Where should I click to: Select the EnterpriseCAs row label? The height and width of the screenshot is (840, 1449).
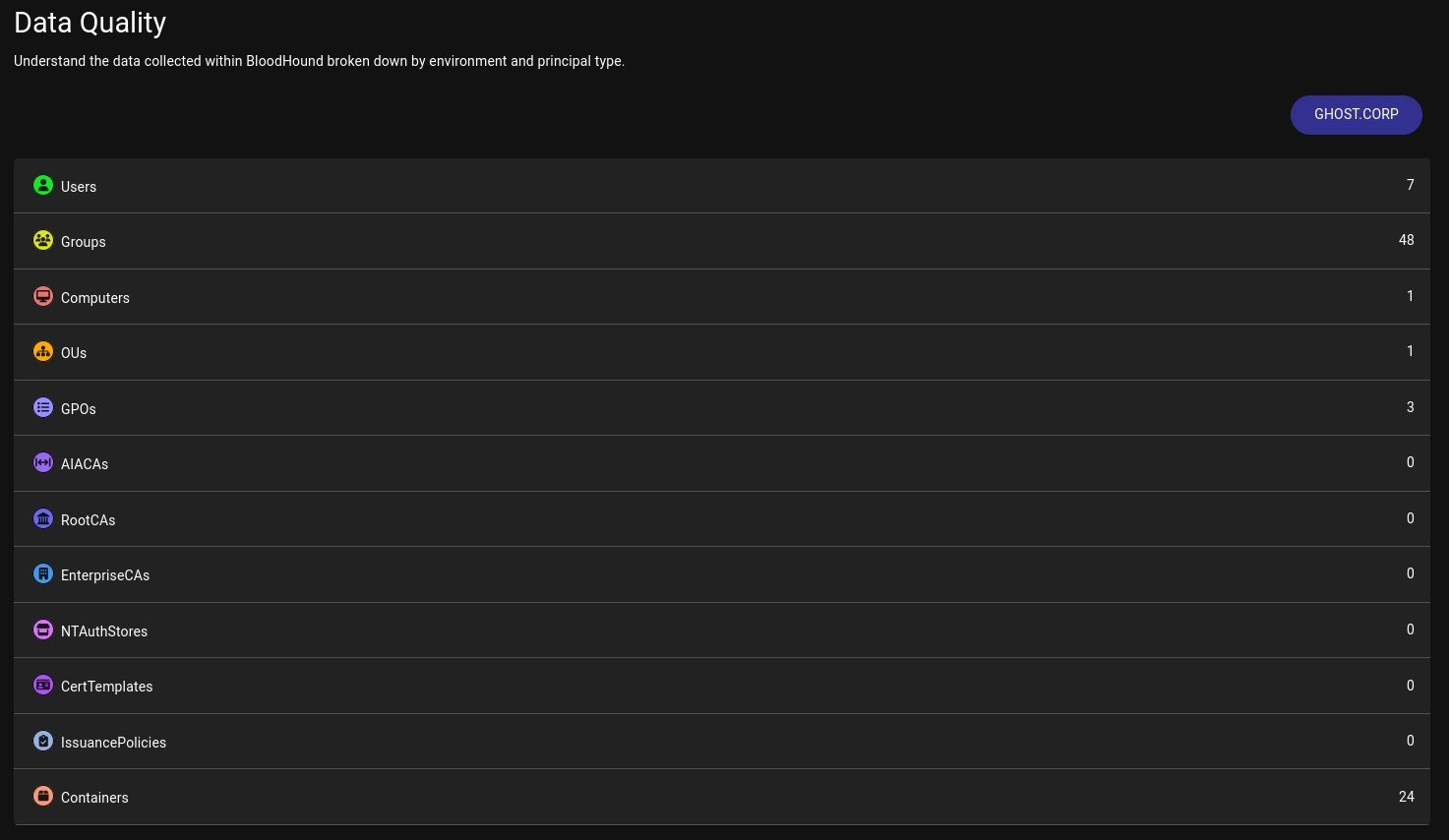pos(105,575)
